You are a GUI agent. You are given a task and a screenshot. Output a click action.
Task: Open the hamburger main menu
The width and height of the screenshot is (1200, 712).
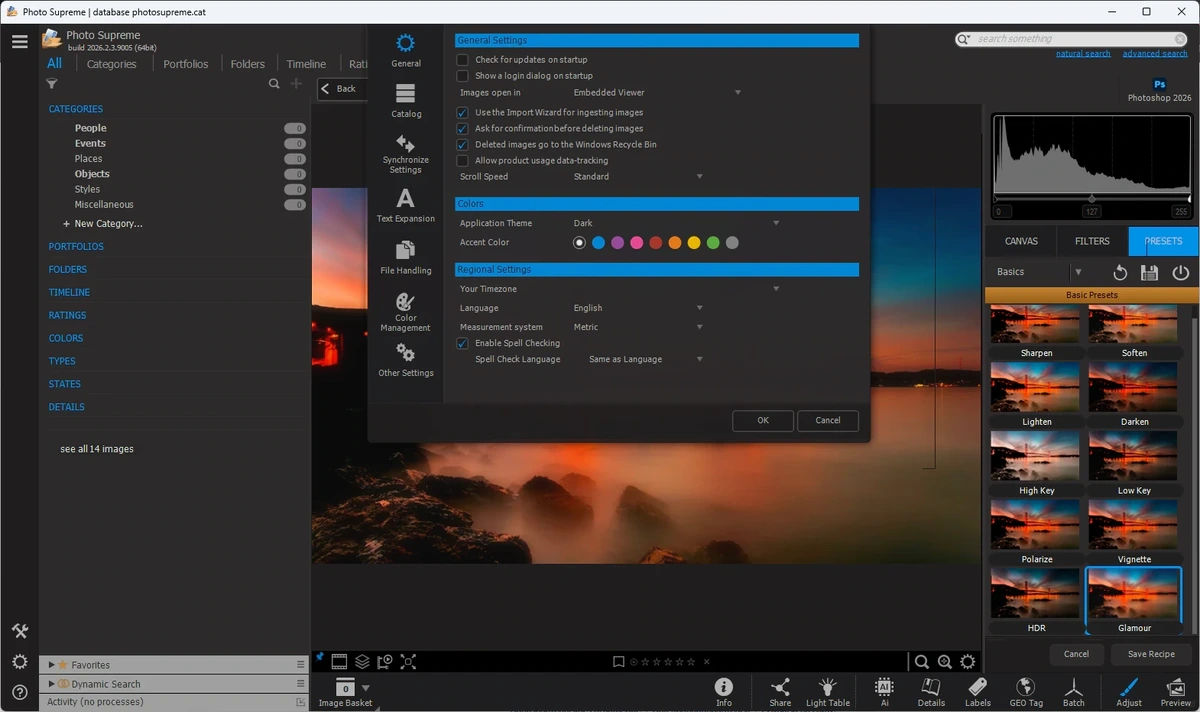[x=20, y=42]
